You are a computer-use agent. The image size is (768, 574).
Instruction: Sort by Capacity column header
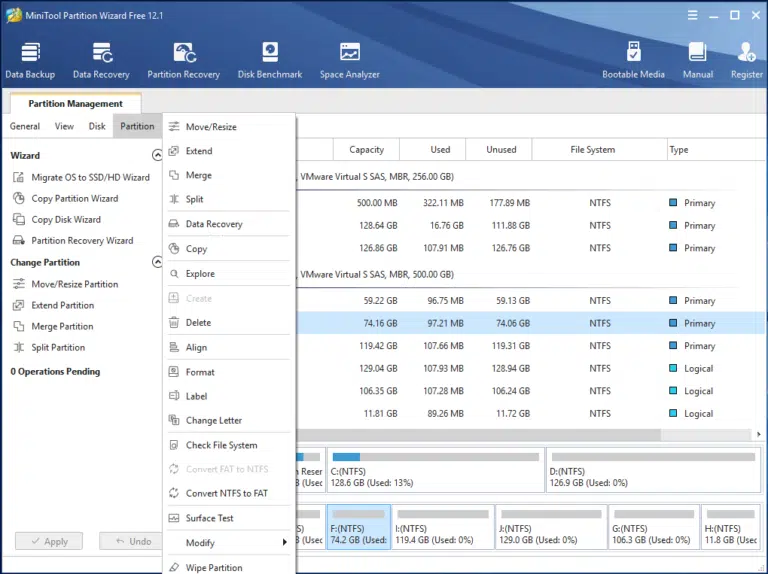tap(366, 149)
